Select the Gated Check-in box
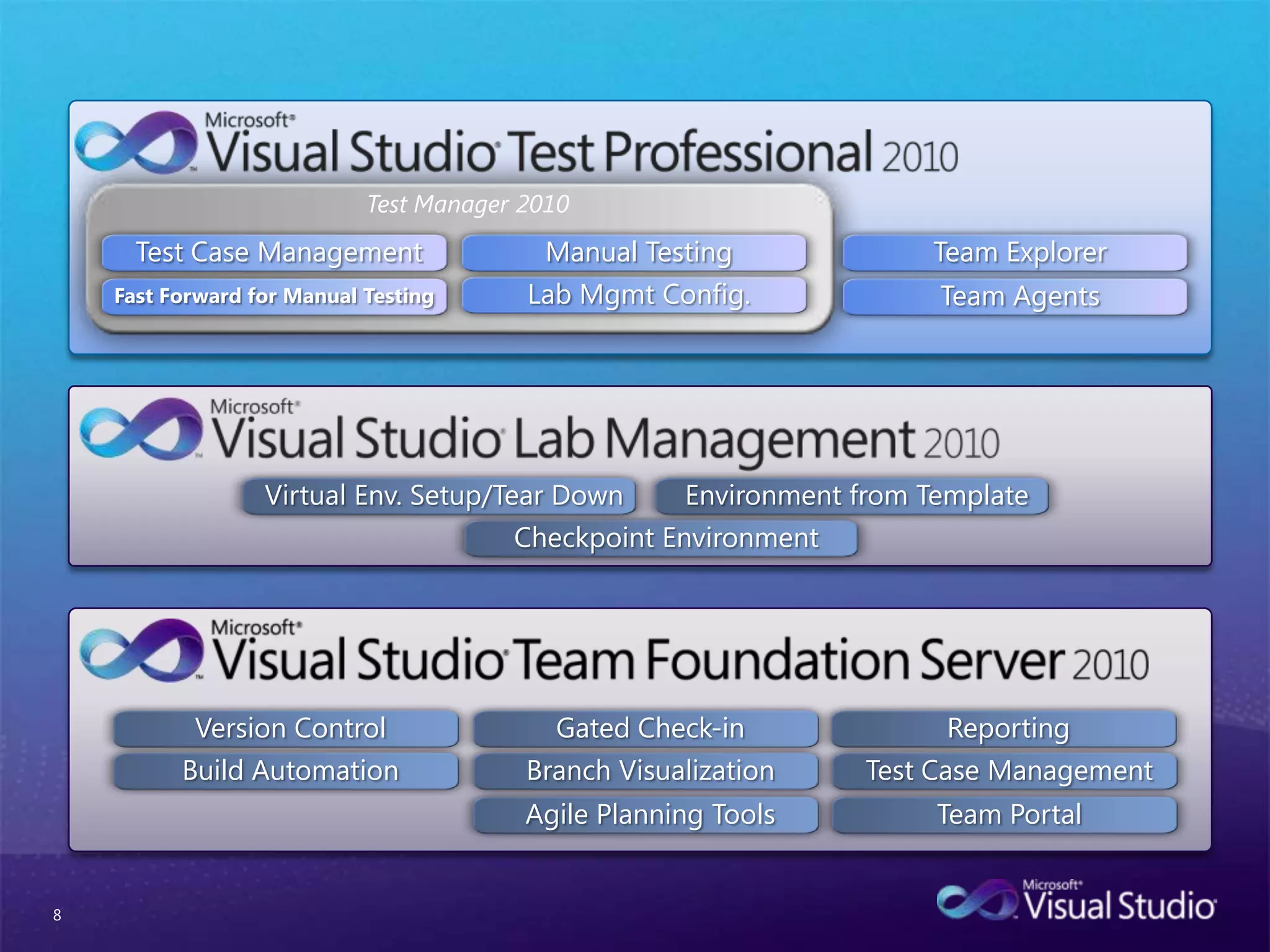Image resolution: width=1270 pixels, height=952 pixels. 646,728
